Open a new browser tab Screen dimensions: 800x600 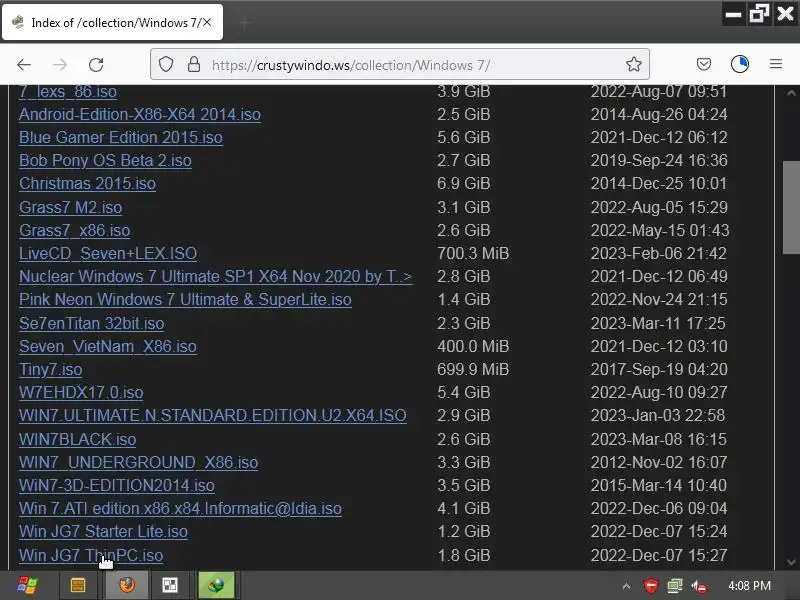click(x=245, y=22)
